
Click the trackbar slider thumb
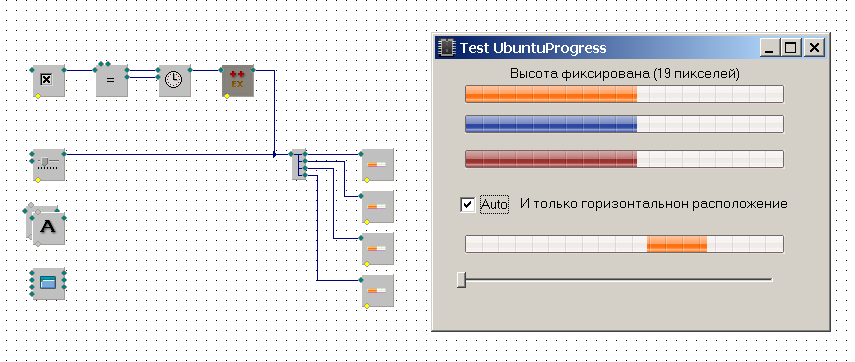[461, 280]
